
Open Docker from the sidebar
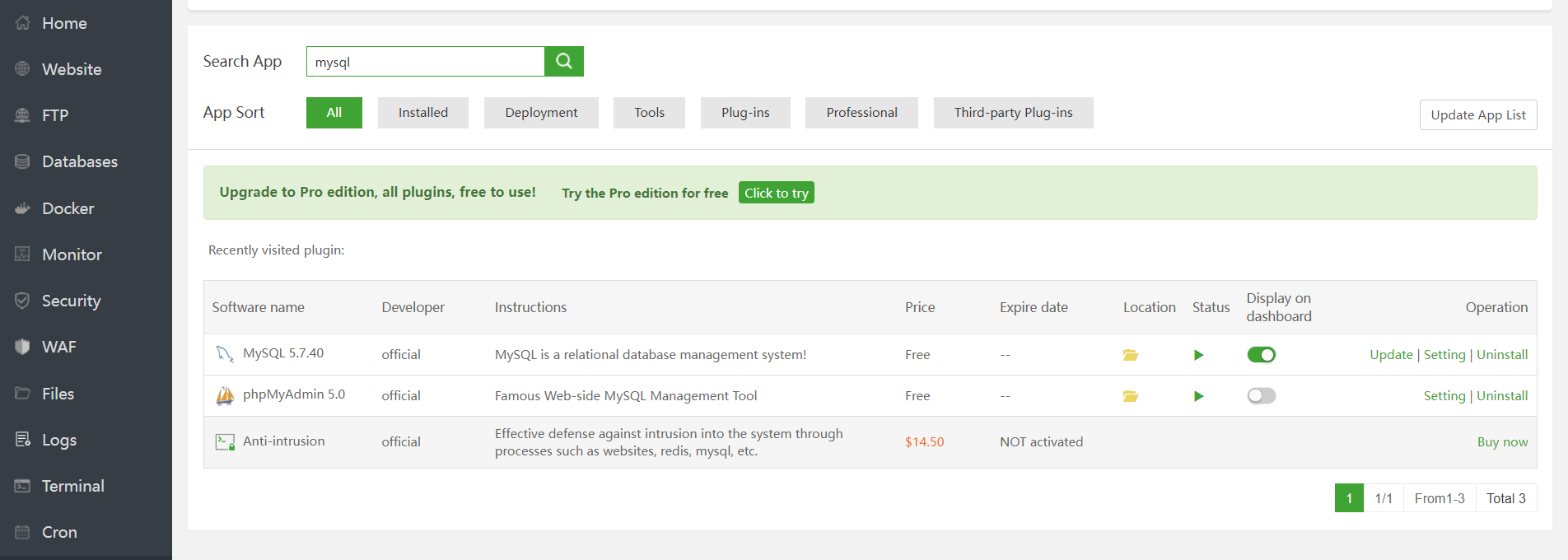coord(68,208)
